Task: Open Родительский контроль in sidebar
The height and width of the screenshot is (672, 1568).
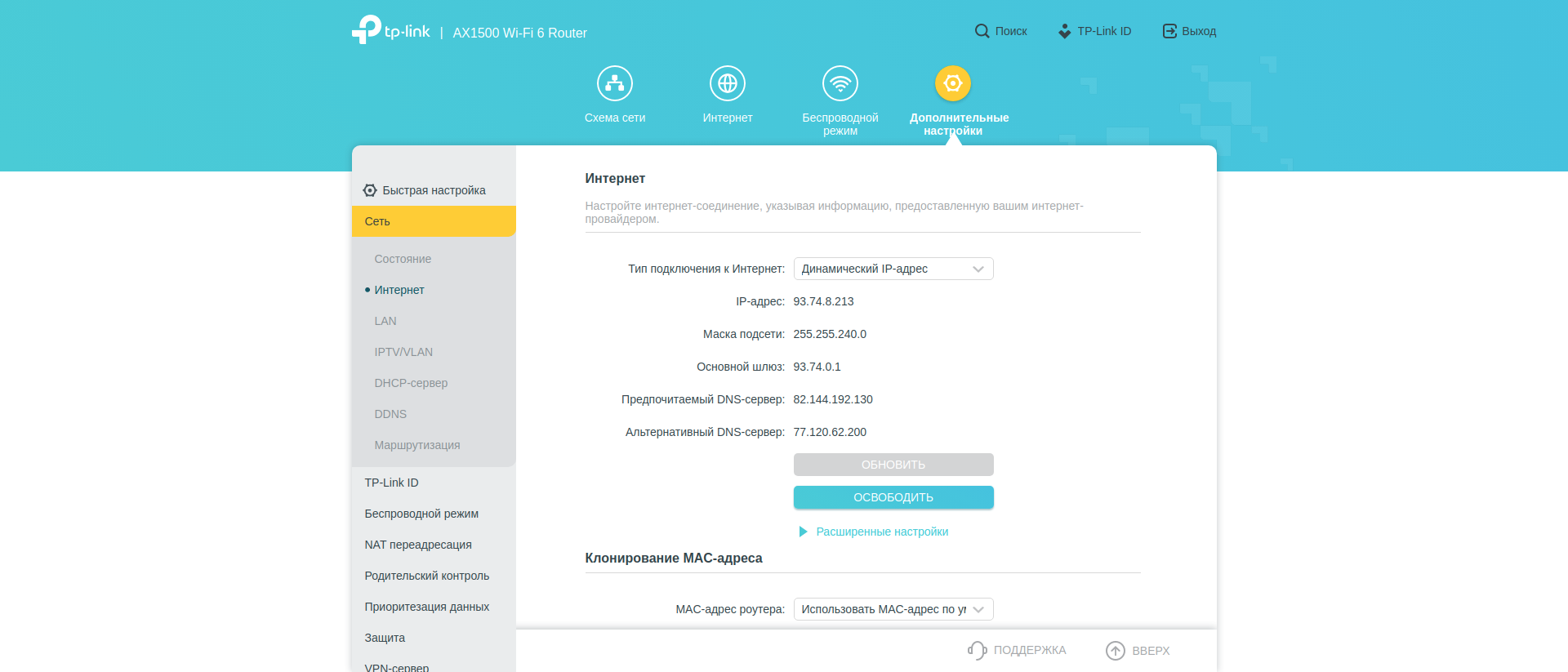Action: 426,576
